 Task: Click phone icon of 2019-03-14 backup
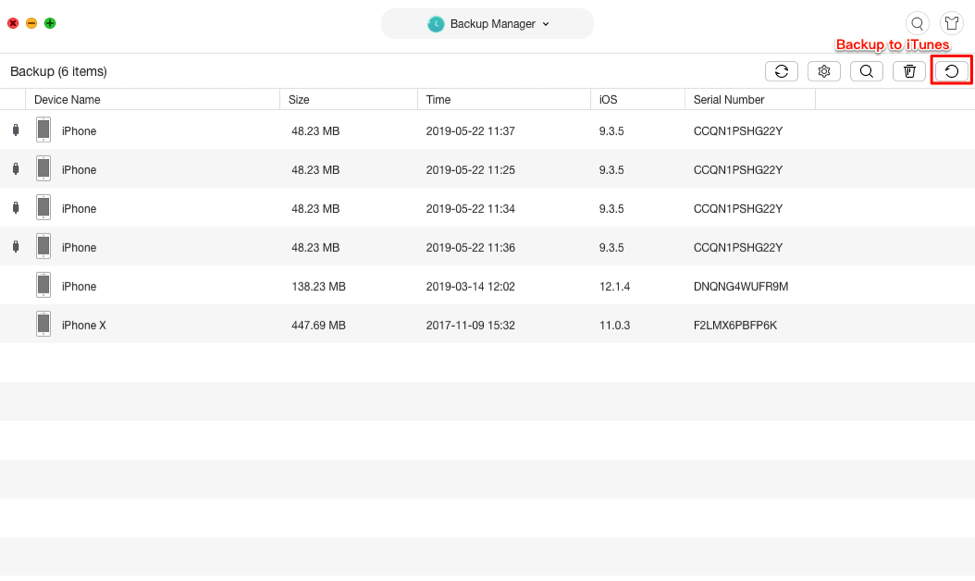click(x=44, y=286)
